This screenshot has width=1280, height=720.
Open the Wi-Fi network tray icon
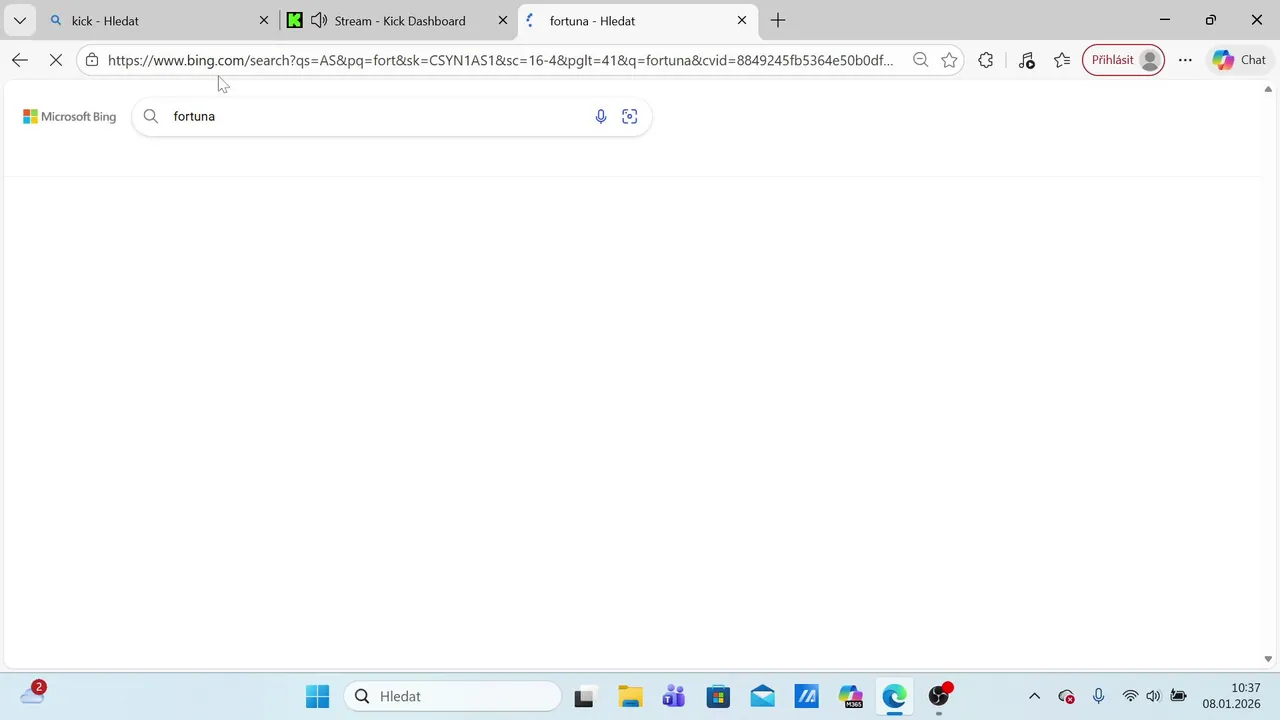(x=1130, y=696)
